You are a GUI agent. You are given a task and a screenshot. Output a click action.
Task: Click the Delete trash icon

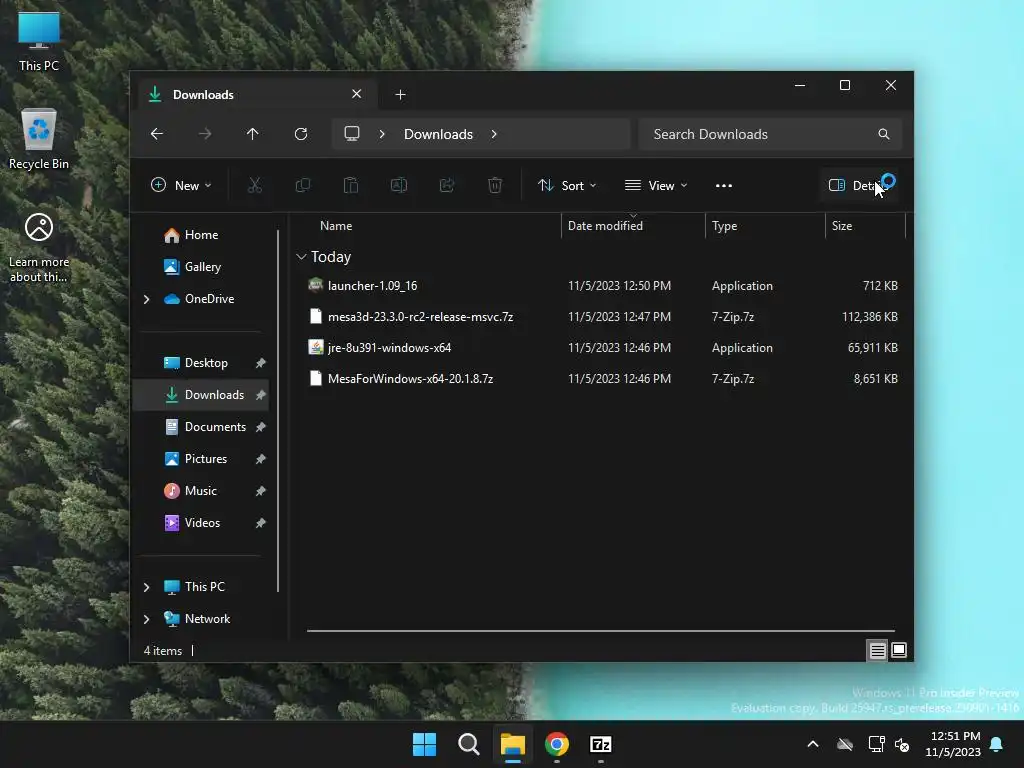pyautogui.click(x=495, y=185)
